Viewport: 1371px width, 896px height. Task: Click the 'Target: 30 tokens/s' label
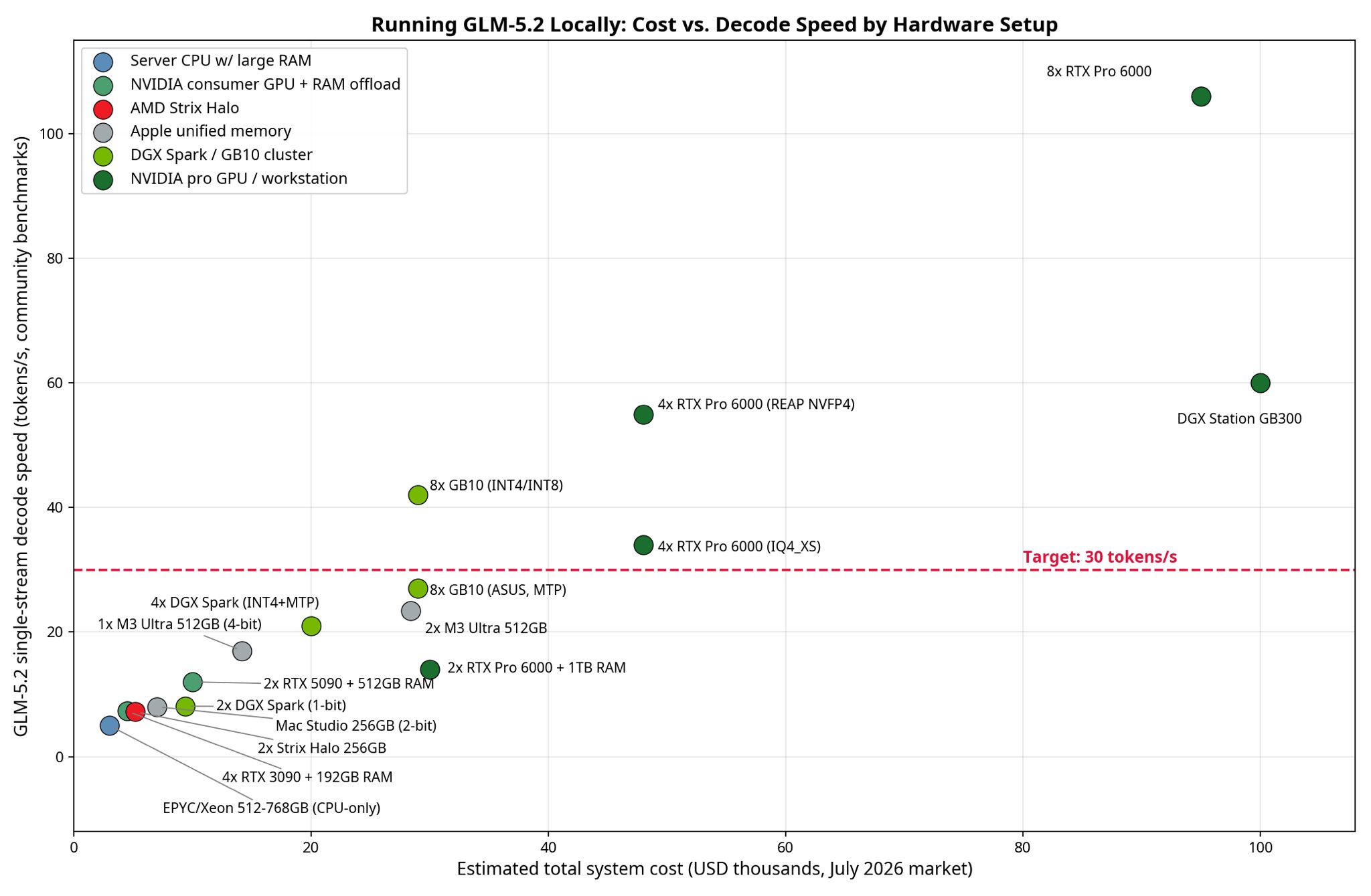[x=1100, y=557]
